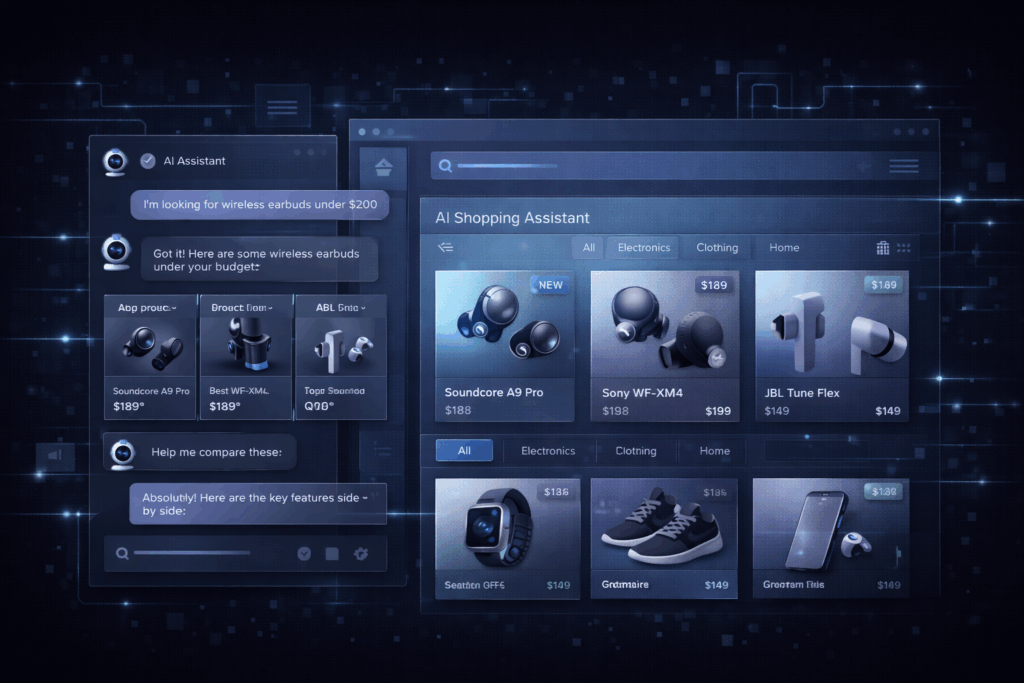Click the NEW badge on the Soundcore A9 Pro card
Screen dimensions: 1024x683
click(551, 285)
